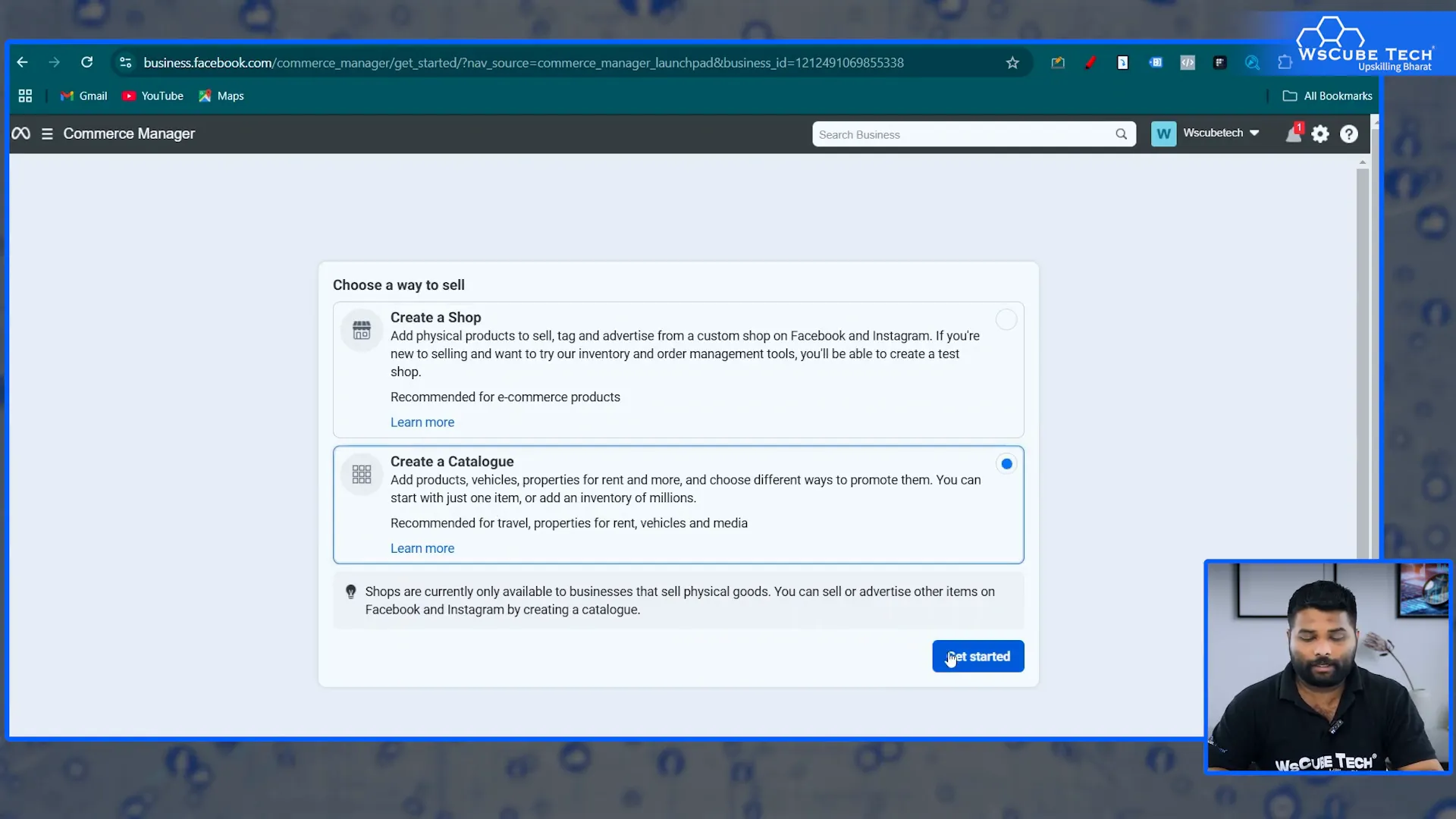Open Learn more under Create a Catalogue
Image resolution: width=1456 pixels, height=819 pixels.
coord(422,548)
